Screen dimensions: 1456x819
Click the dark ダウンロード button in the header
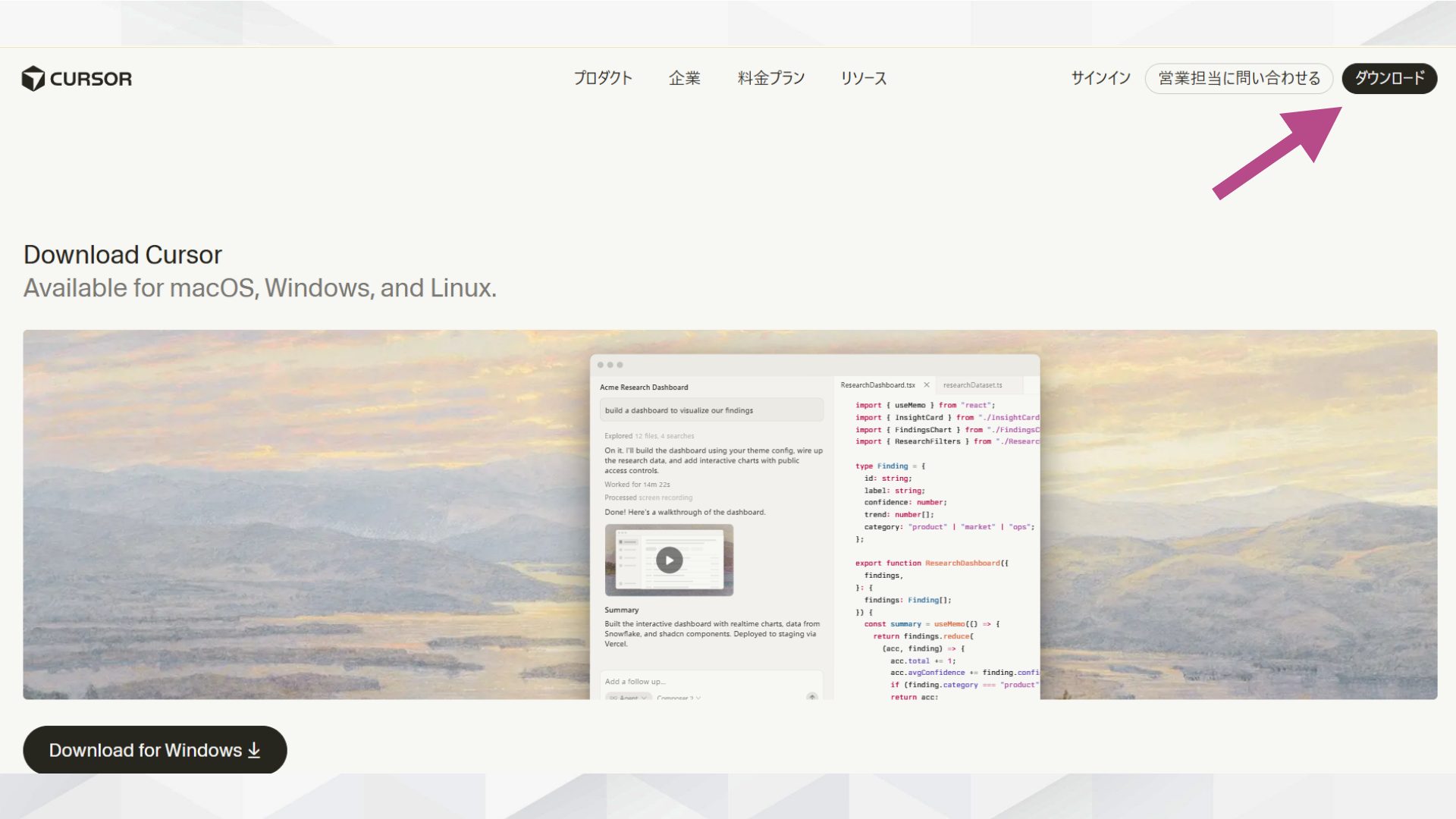(1389, 78)
